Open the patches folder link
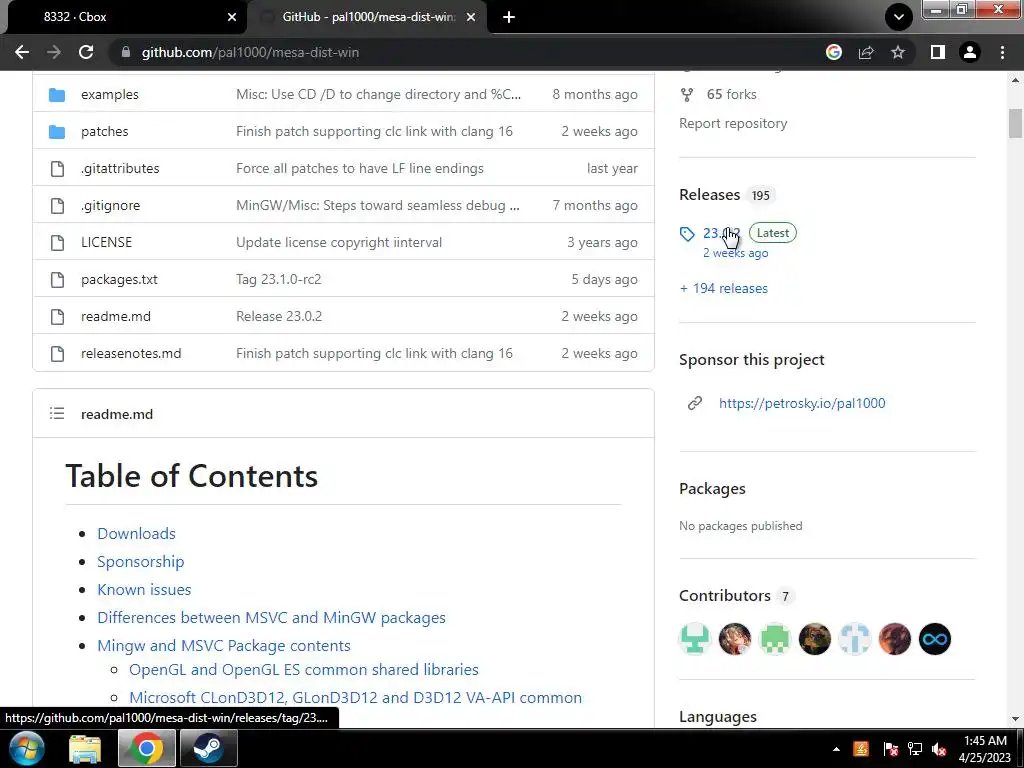Image resolution: width=1024 pixels, height=768 pixels. click(x=104, y=131)
